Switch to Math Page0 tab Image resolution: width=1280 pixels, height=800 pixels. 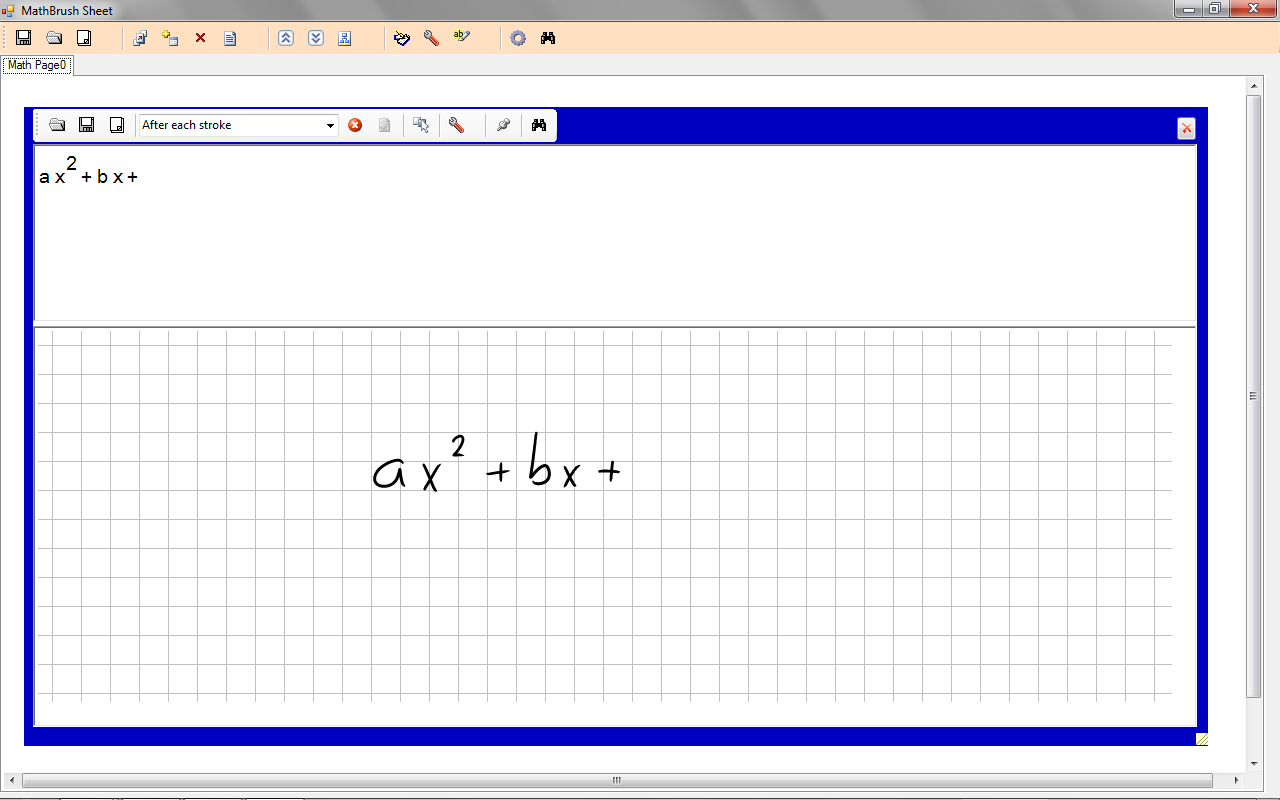coord(37,65)
